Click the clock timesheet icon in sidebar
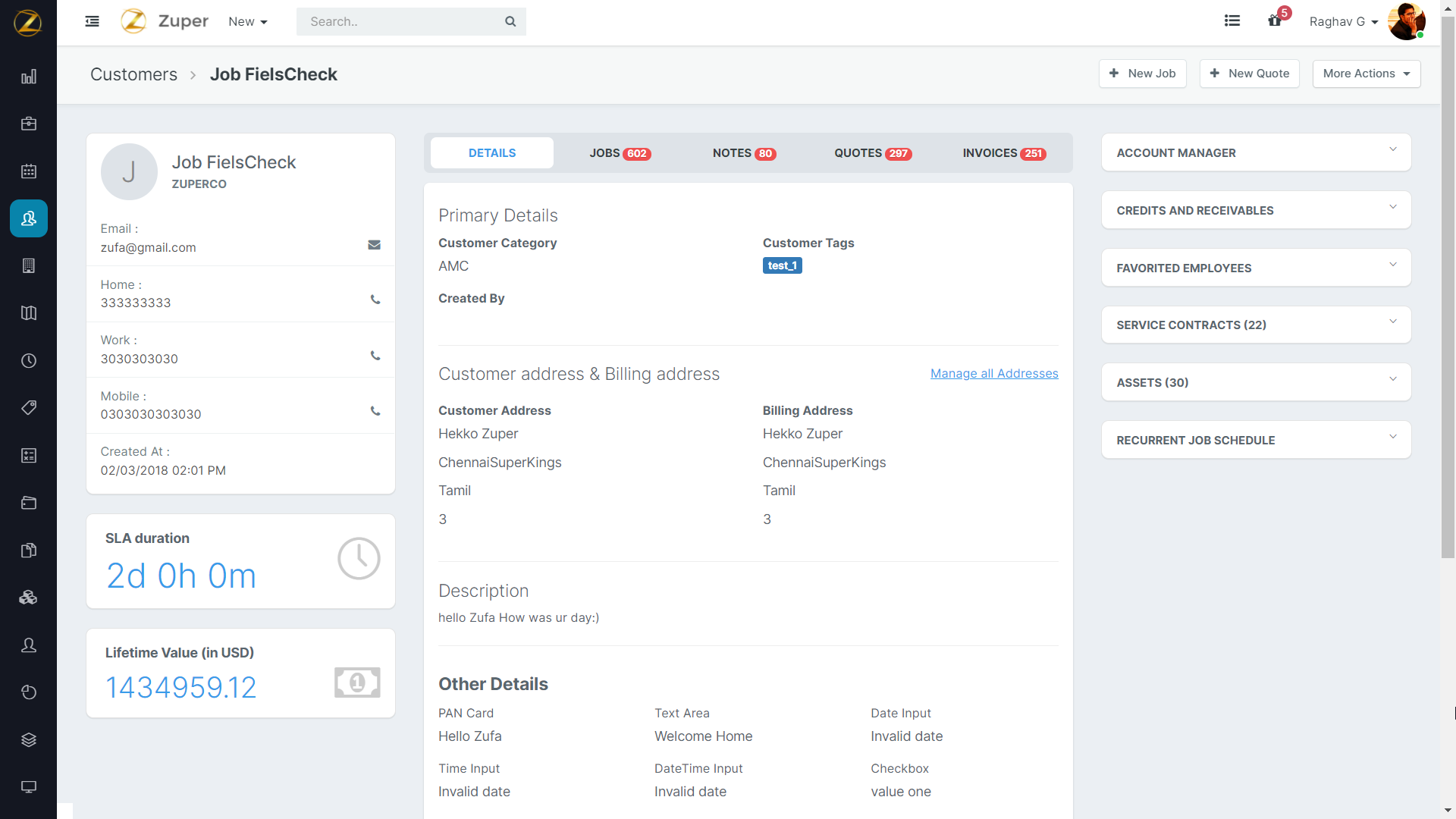1456x819 pixels. 29,361
